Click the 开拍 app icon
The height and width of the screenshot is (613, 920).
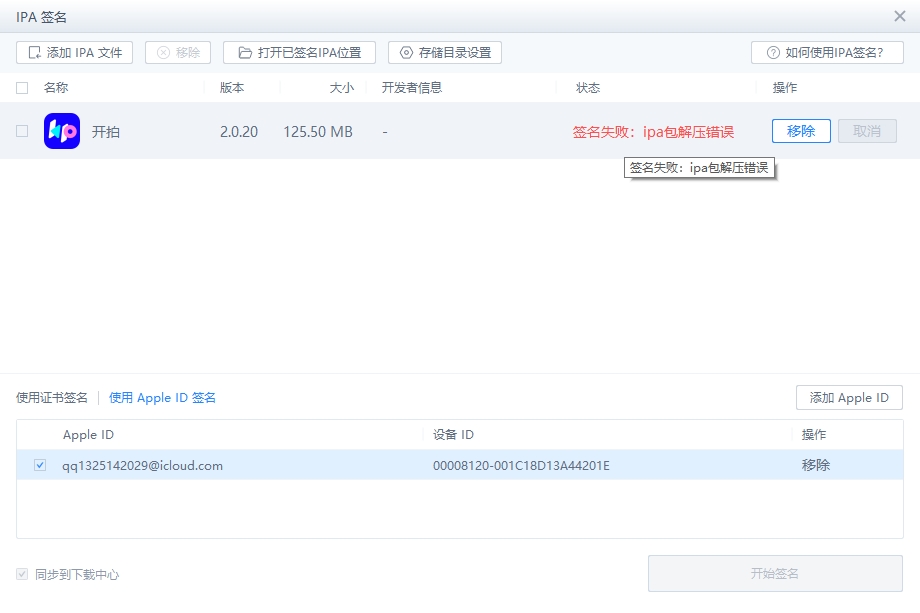coord(62,131)
